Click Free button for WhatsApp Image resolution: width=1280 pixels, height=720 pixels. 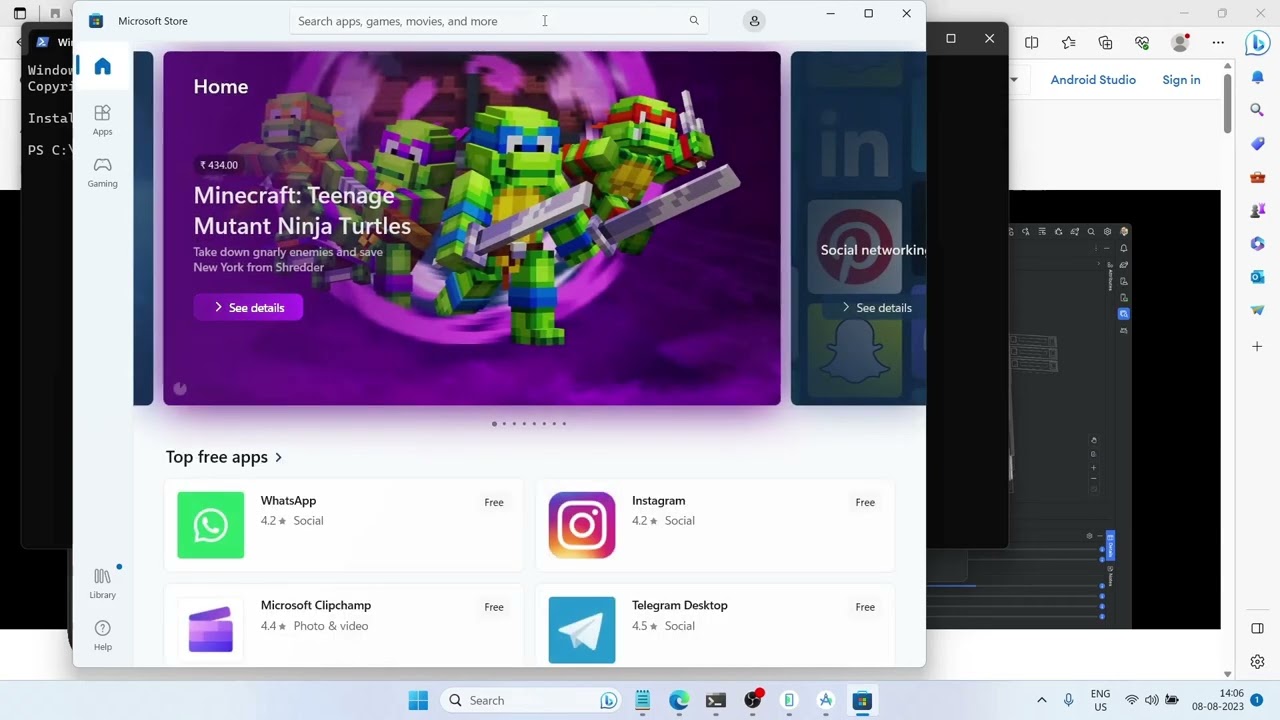[494, 502]
